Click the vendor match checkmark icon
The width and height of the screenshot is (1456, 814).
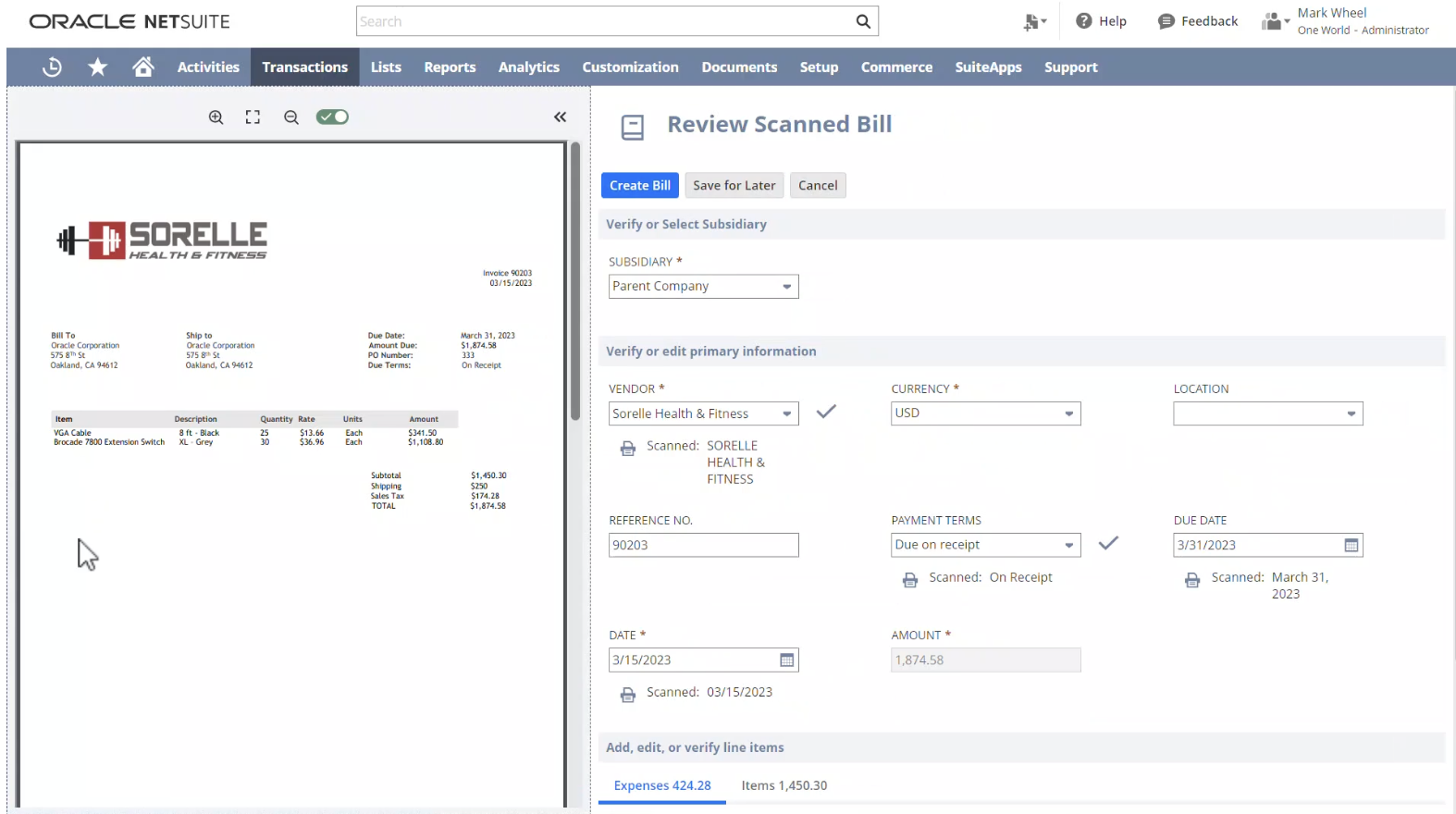coord(826,412)
